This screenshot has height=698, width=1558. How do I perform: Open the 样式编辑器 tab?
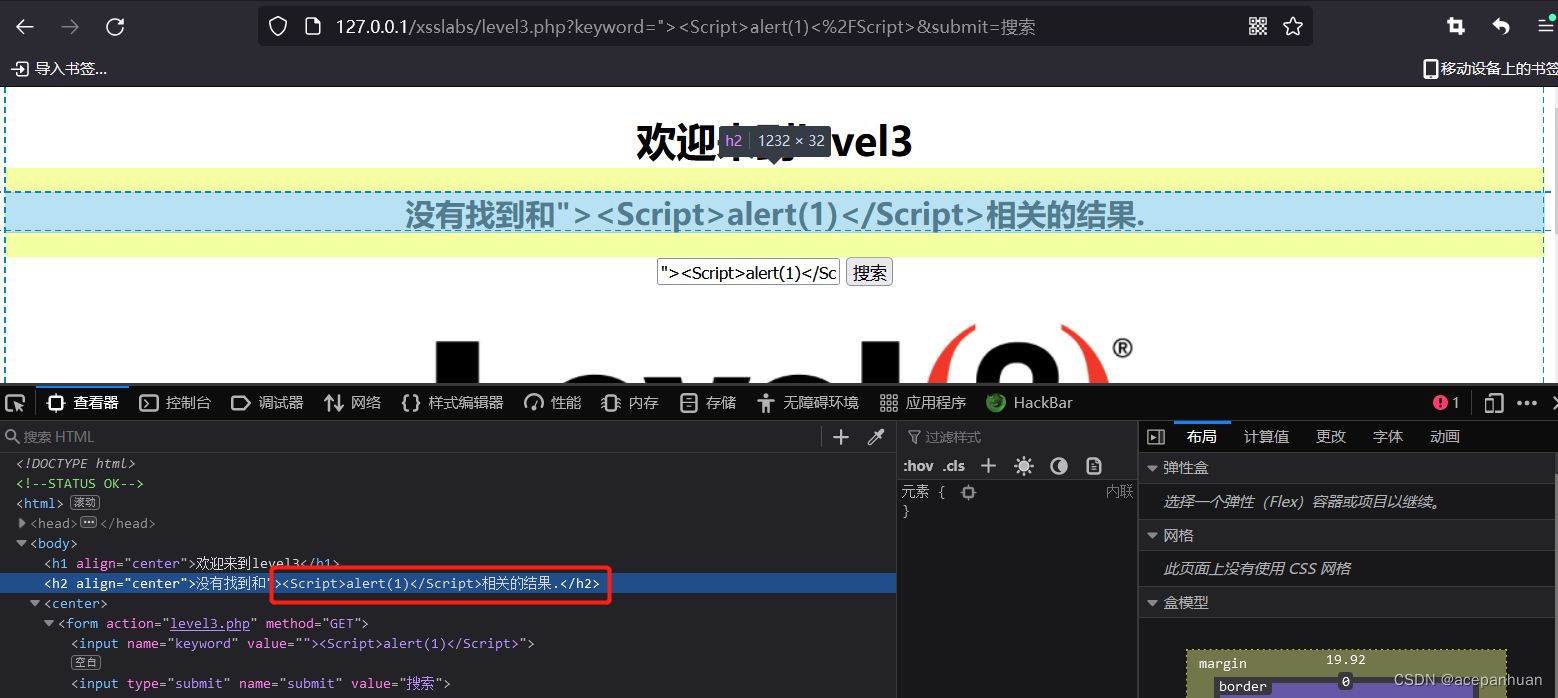pyautogui.click(x=452, y=403)
